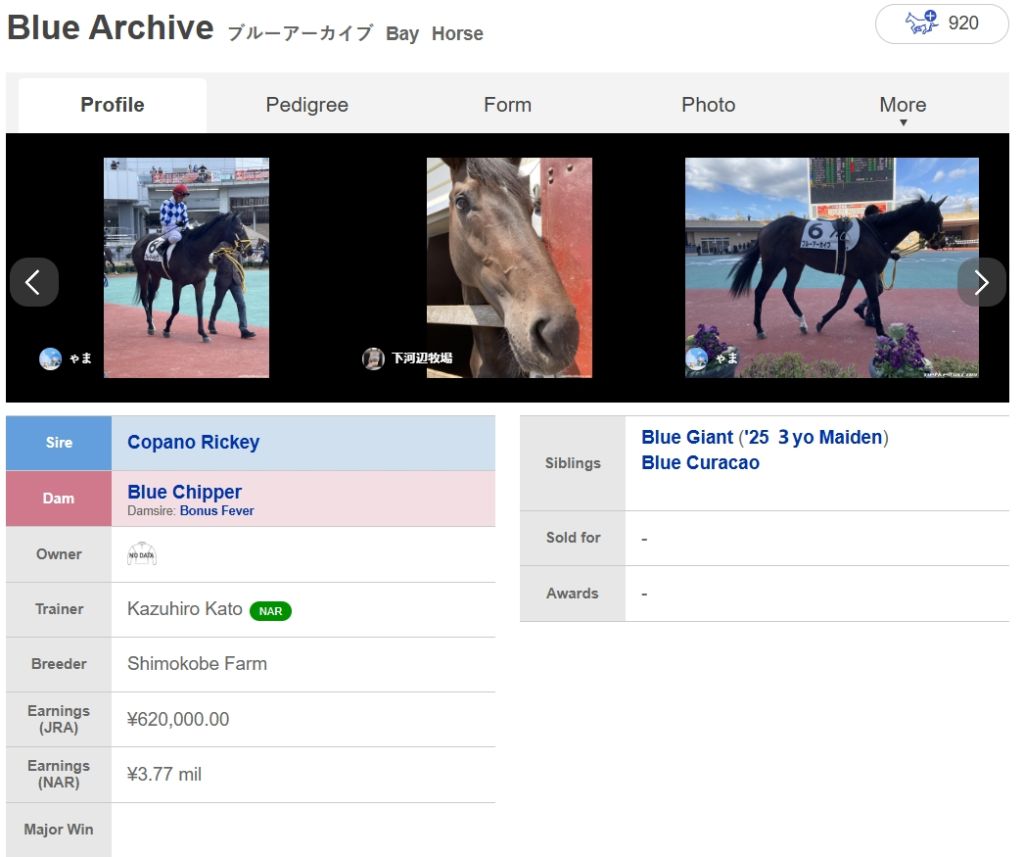Select trainer name Kazuhiro Kato

point(185,609)
